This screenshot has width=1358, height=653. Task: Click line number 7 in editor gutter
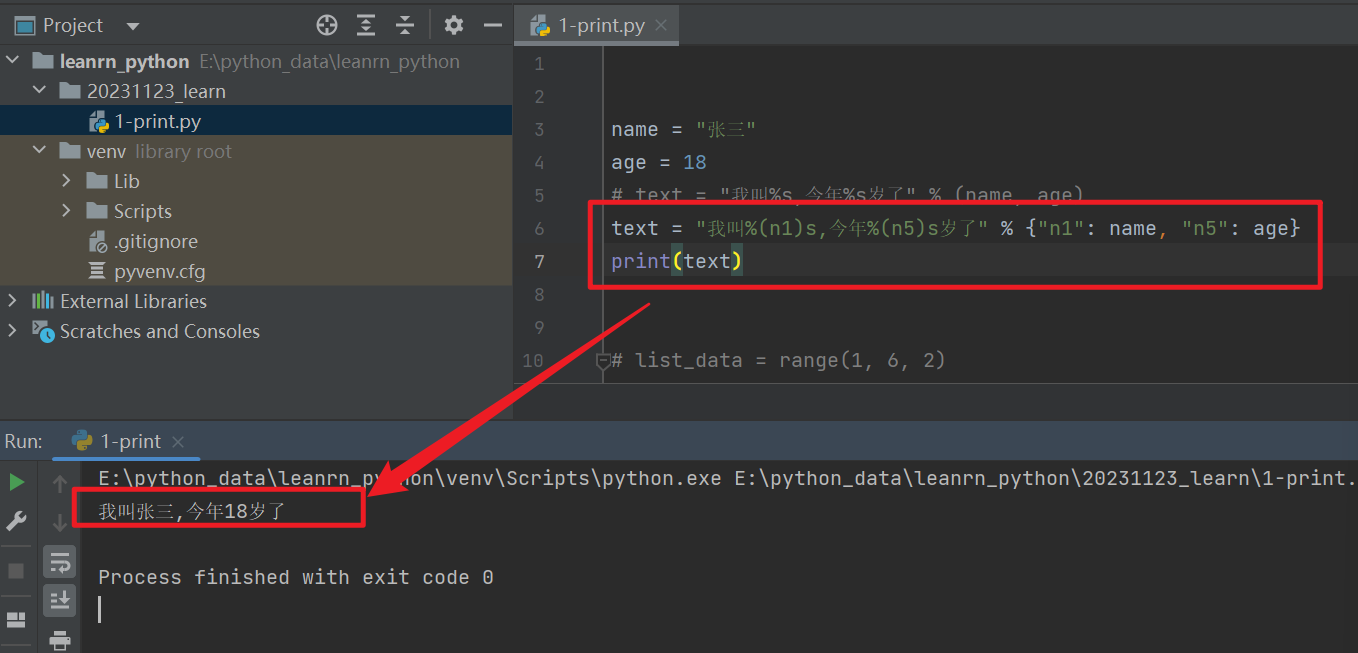click(539, 261)
